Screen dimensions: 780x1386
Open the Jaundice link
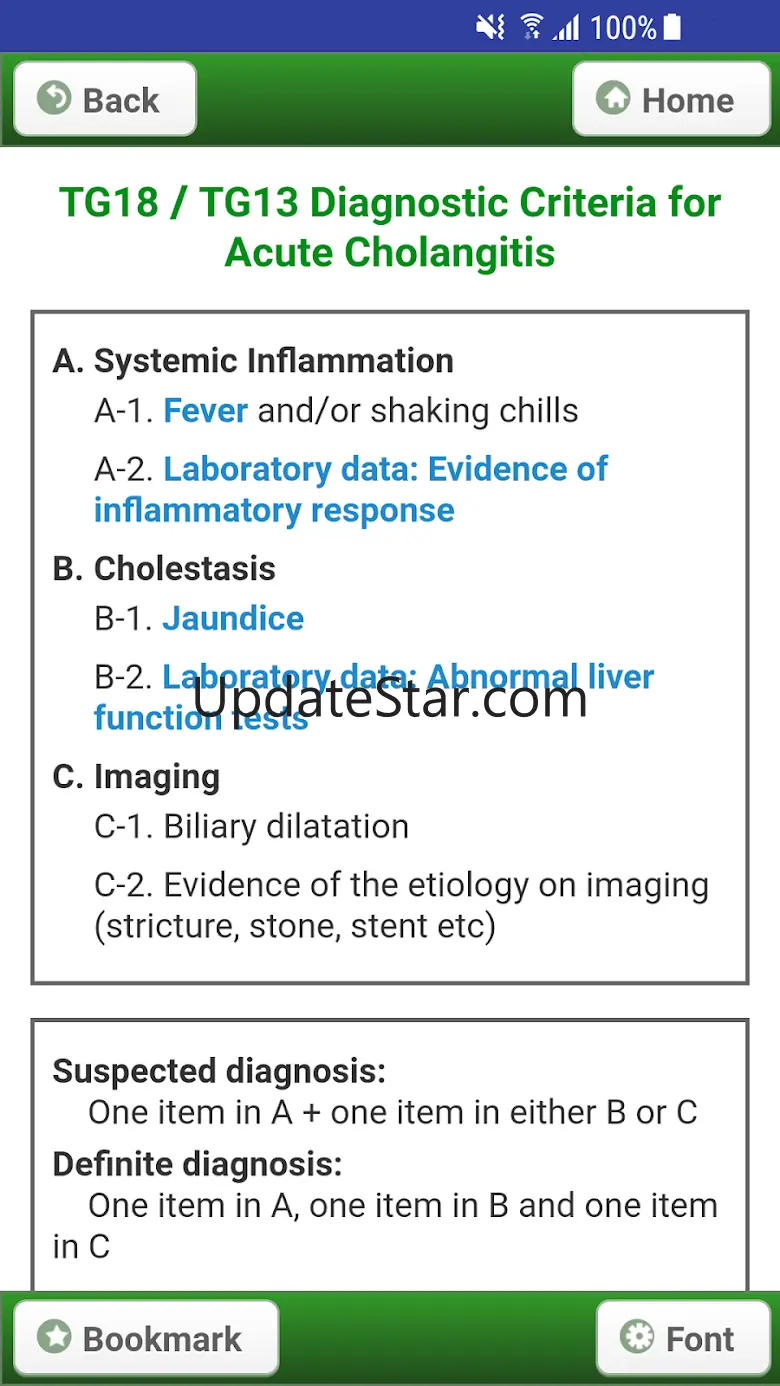233,618
